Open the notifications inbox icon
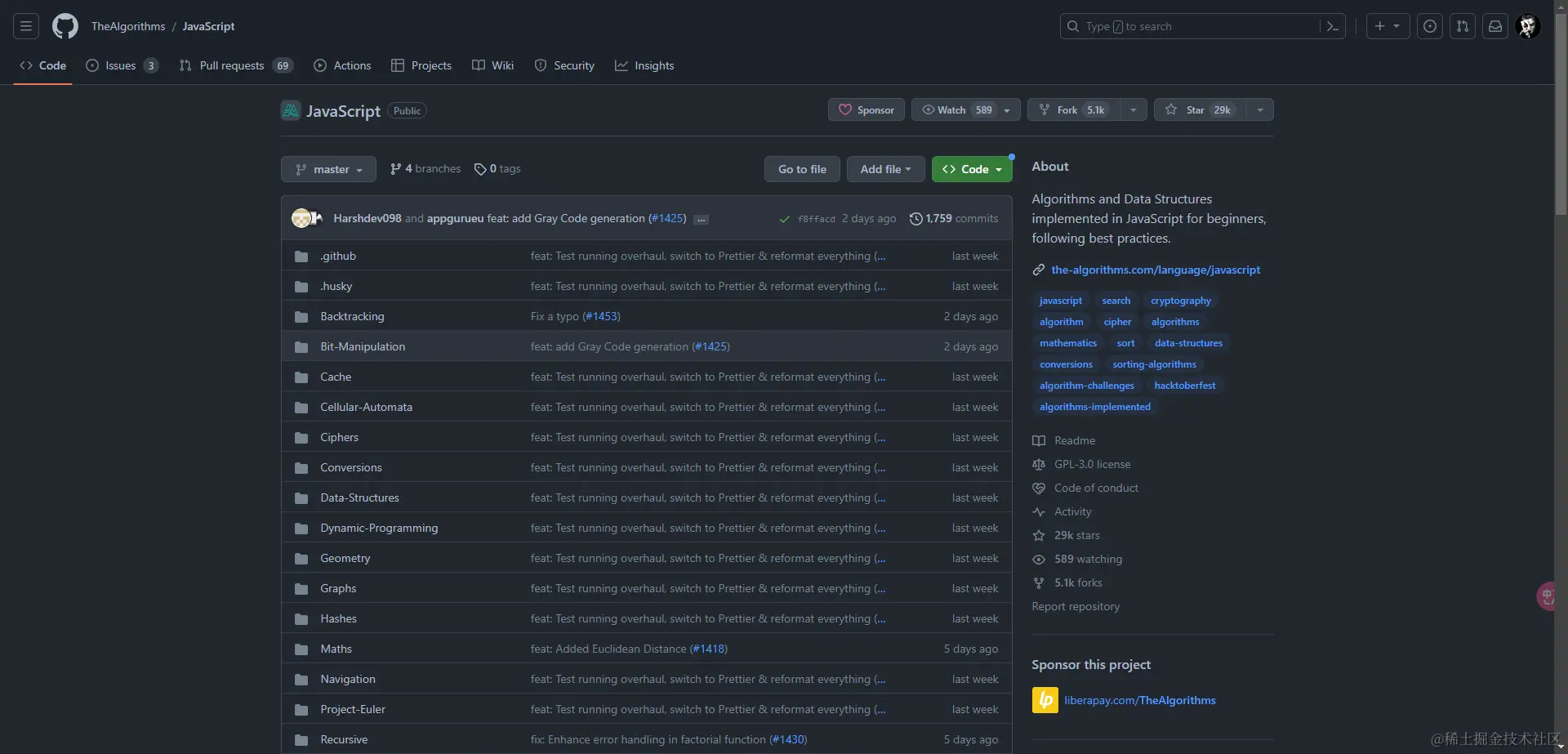Screen dimensions: 1568x754 (x=1495, y=26)
